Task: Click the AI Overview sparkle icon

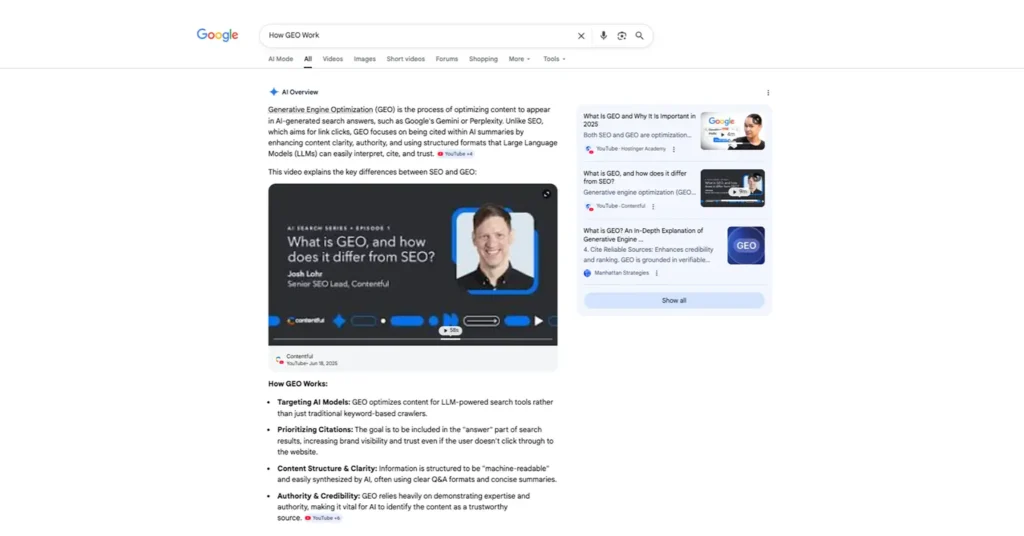Action: [x=274, y=92]
